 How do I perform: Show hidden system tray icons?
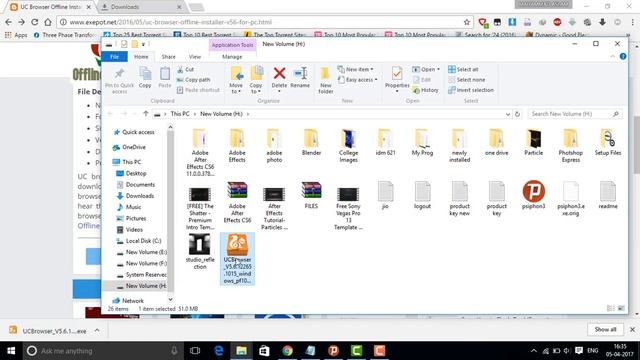click(534, 351)
